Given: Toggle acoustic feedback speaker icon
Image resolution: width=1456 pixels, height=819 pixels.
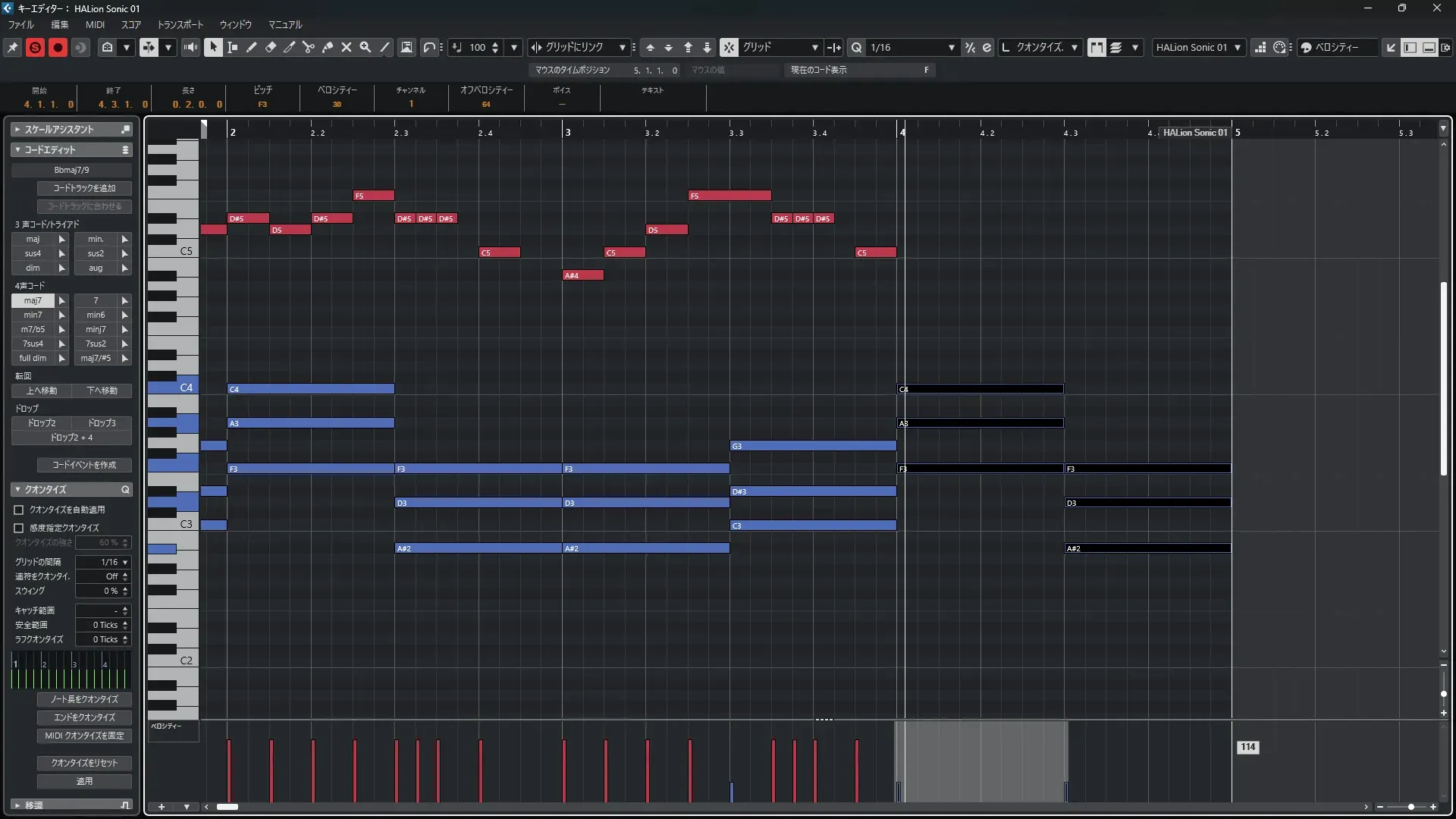Looking at the screenshot, I should point(190,47).
